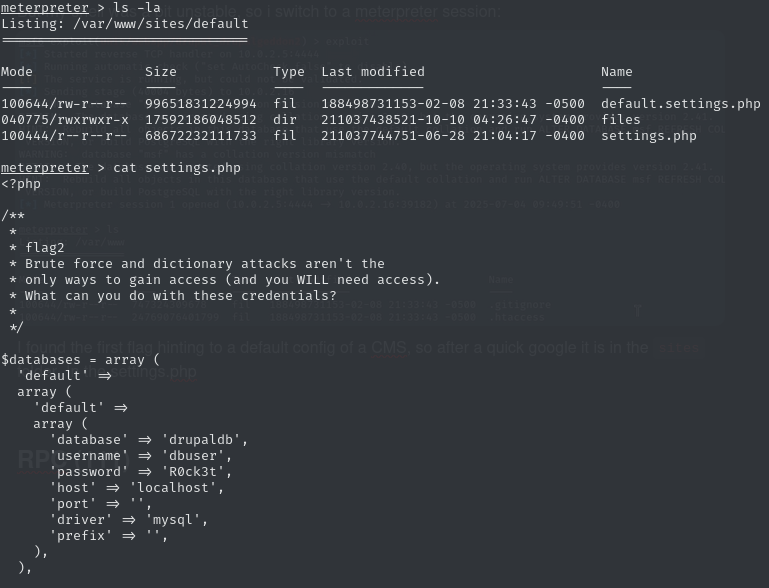
Task: Click the 'cat settings.php' command
Action: click(x=177, y=168)
